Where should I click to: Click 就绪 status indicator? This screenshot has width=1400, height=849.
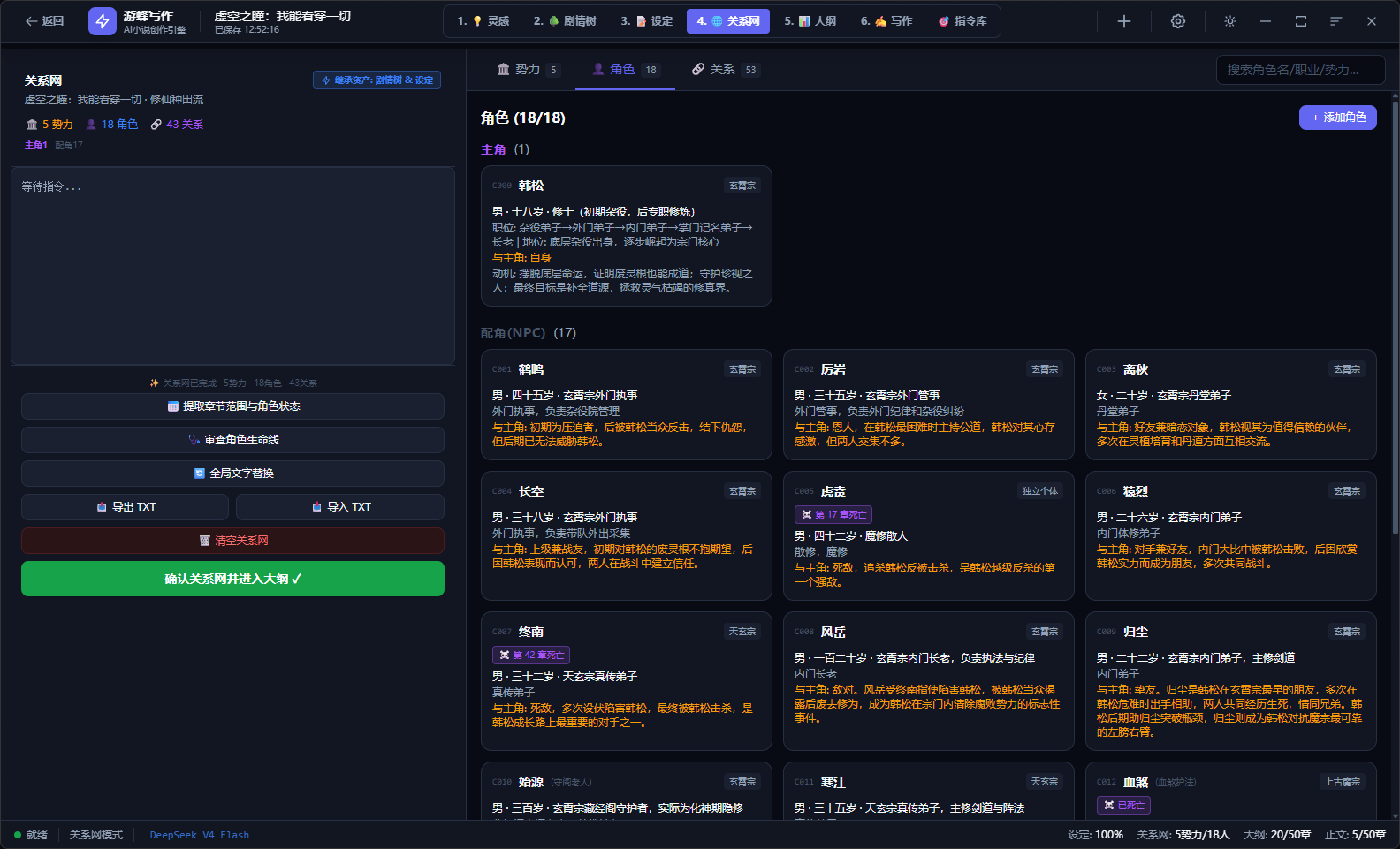31,835
